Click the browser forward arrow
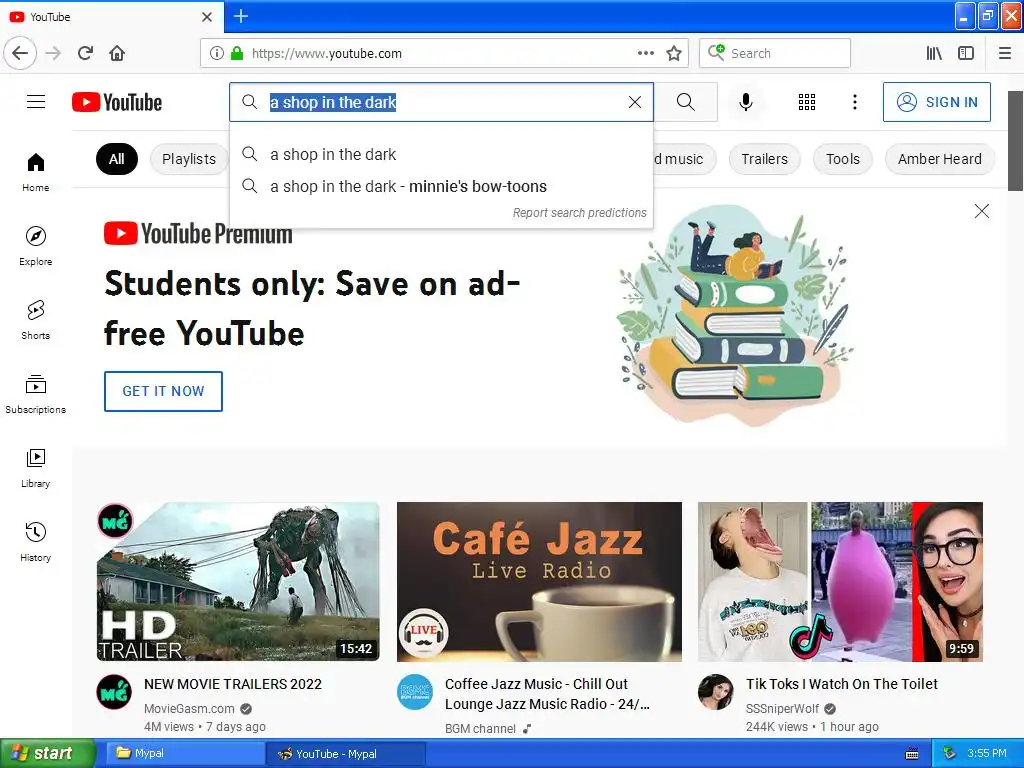Viewport: 1024px width, 768px height. 54,53
